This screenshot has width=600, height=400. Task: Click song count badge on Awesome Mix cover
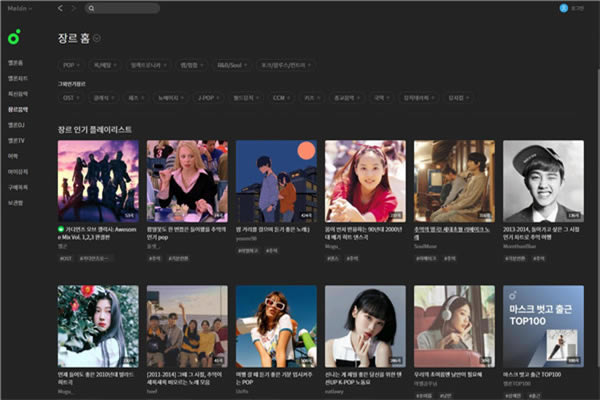[x=129, y=215]
